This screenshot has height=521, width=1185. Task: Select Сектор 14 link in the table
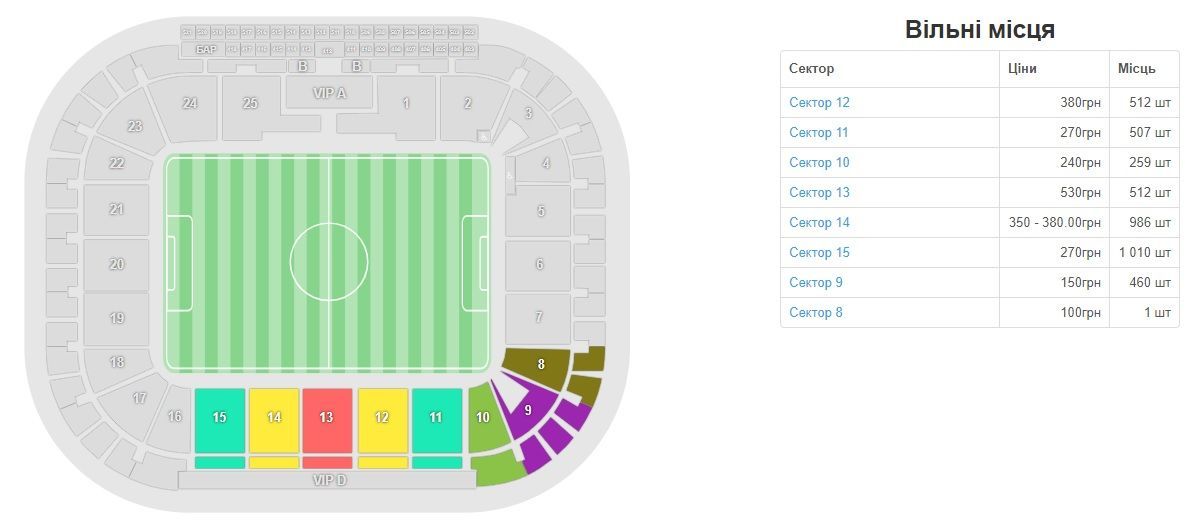(x=819, y=222)
